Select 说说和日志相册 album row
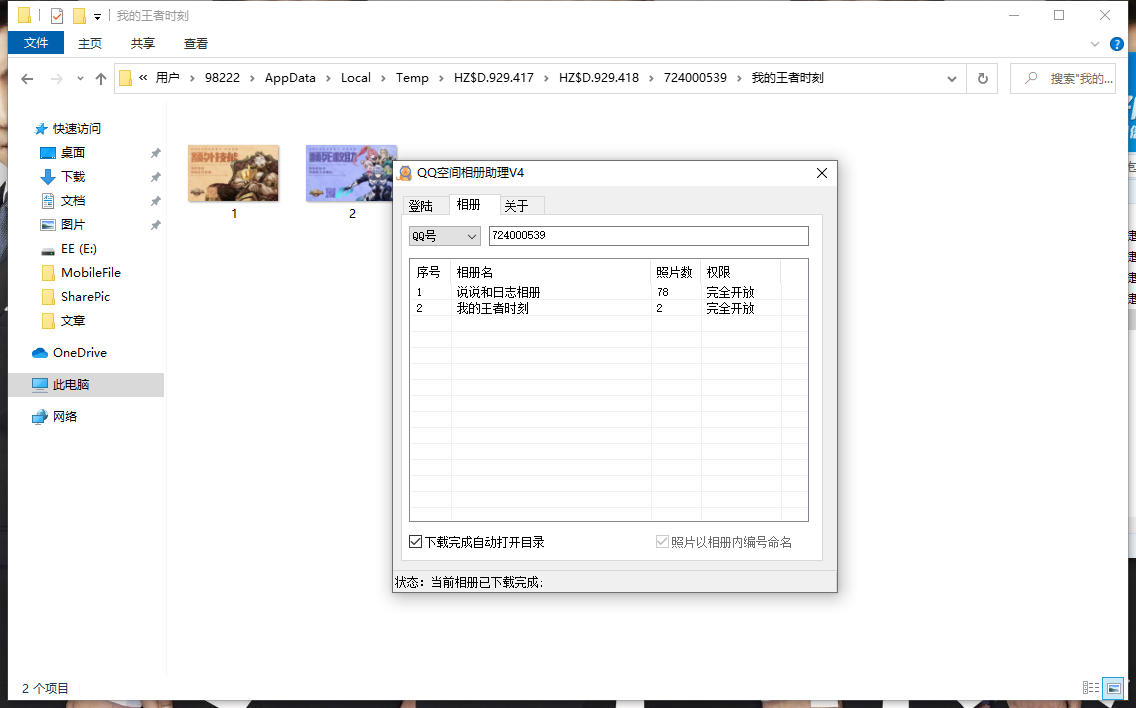Viewport: 1136px width, 708px height. (609, 292)
